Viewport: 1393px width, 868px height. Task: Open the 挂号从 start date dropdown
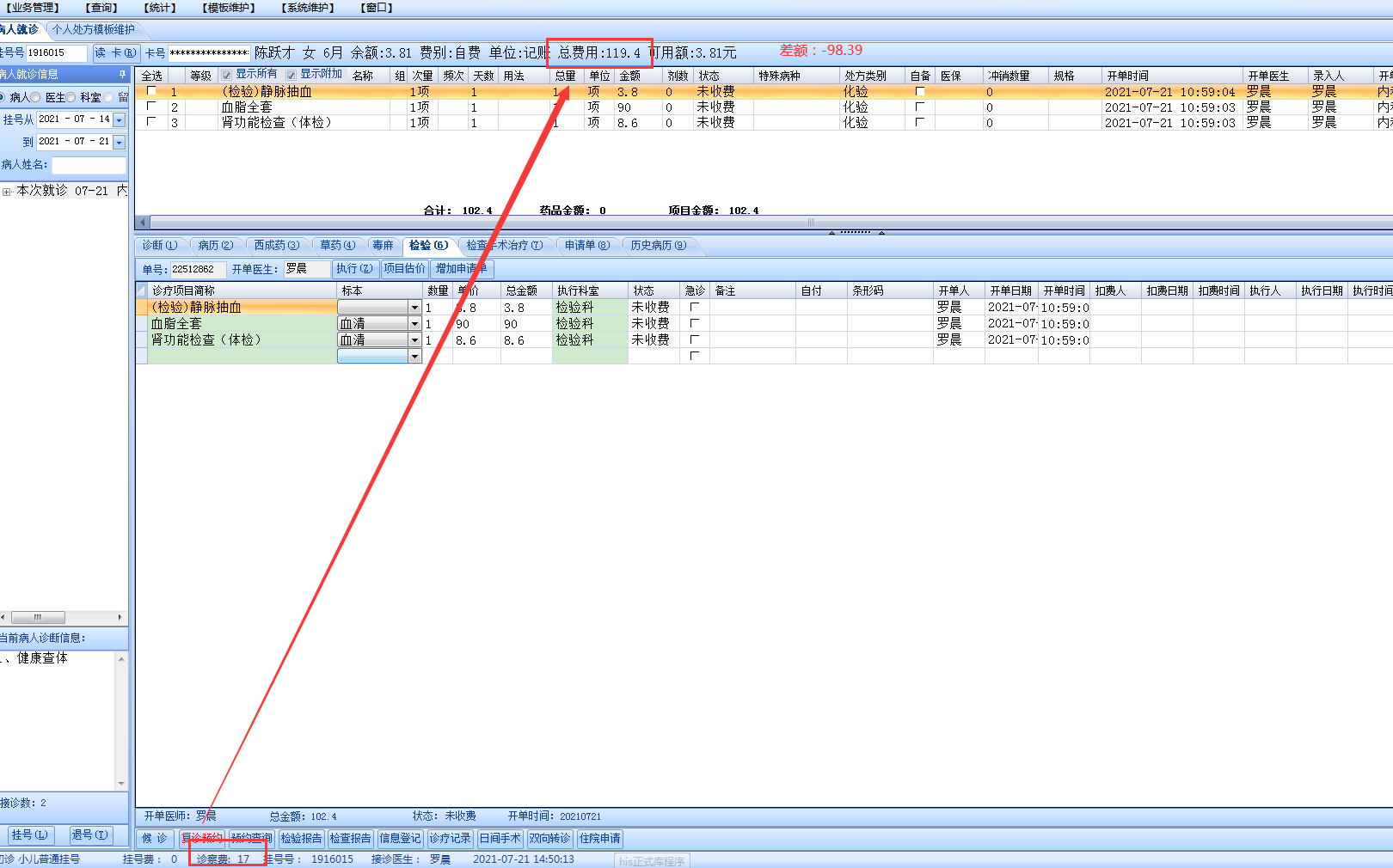tap(120, 120)
